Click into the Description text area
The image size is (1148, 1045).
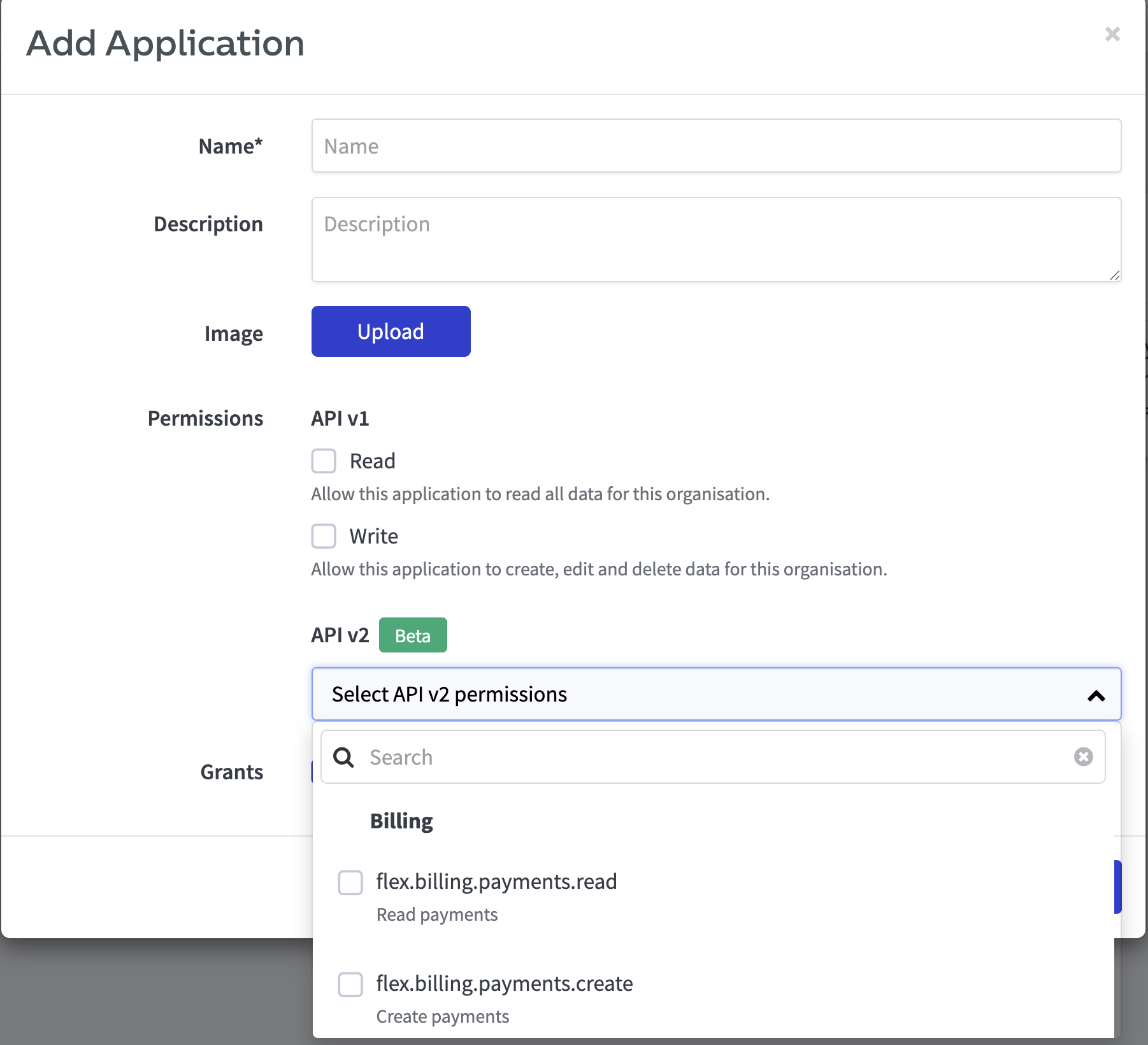pyautogui.click(x=716, y=240)
